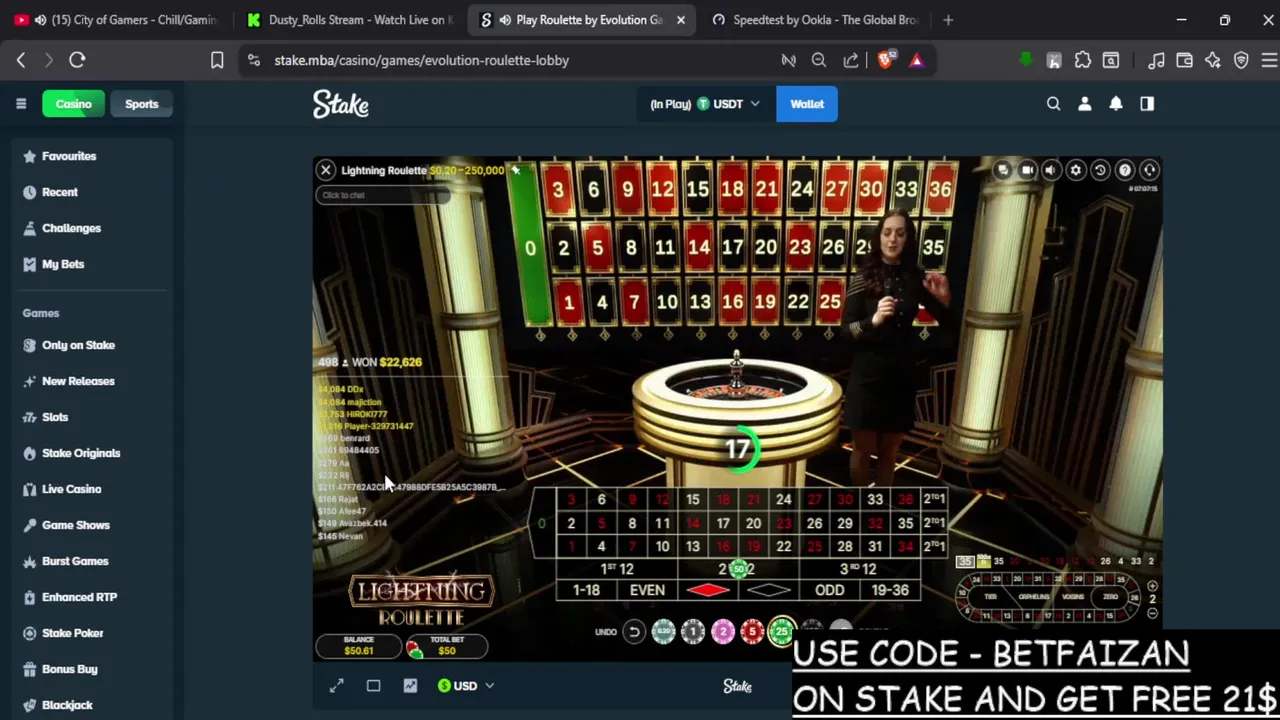Place a bet on EVEN
The image size is (1280, 720).
point(647,590)
